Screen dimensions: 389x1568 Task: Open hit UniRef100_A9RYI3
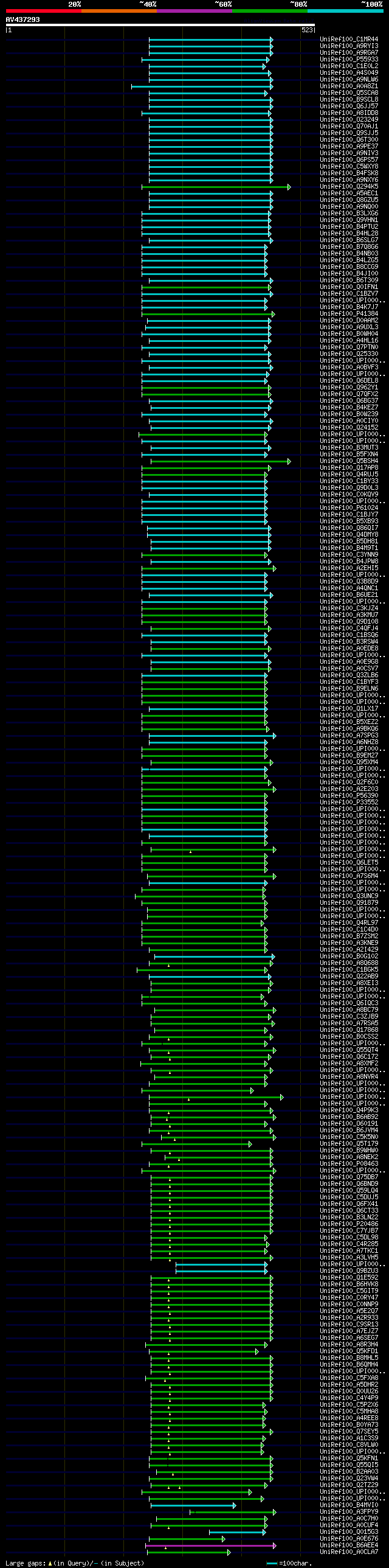point(349,46)
